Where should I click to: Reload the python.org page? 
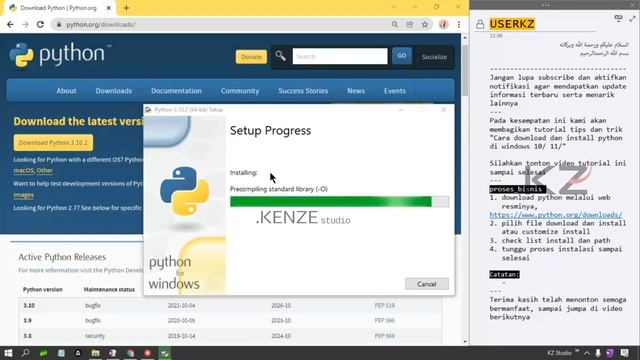pyautogui.click(x=40, y=24)
